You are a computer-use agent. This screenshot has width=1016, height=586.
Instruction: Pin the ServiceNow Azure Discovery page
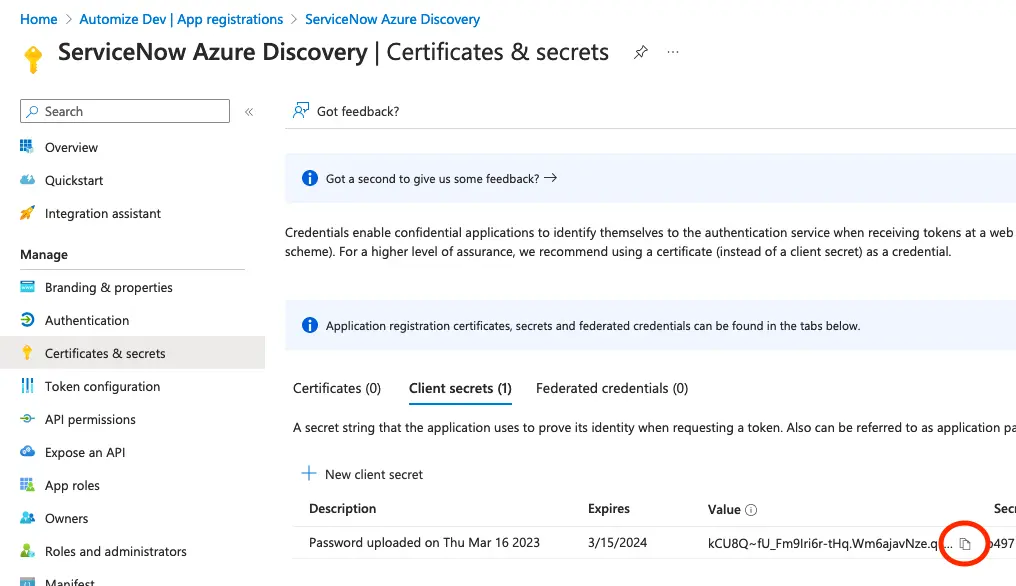641,52
